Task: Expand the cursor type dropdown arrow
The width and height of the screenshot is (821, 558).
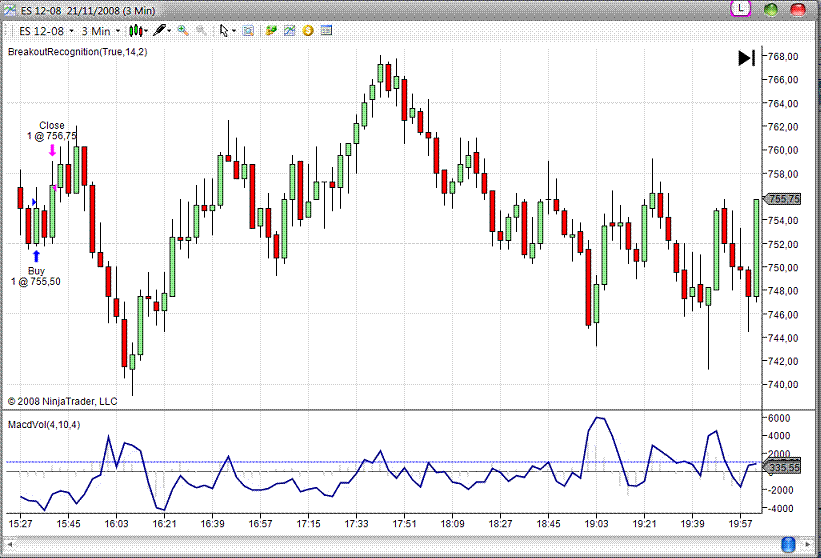Action: coord(234,31)
